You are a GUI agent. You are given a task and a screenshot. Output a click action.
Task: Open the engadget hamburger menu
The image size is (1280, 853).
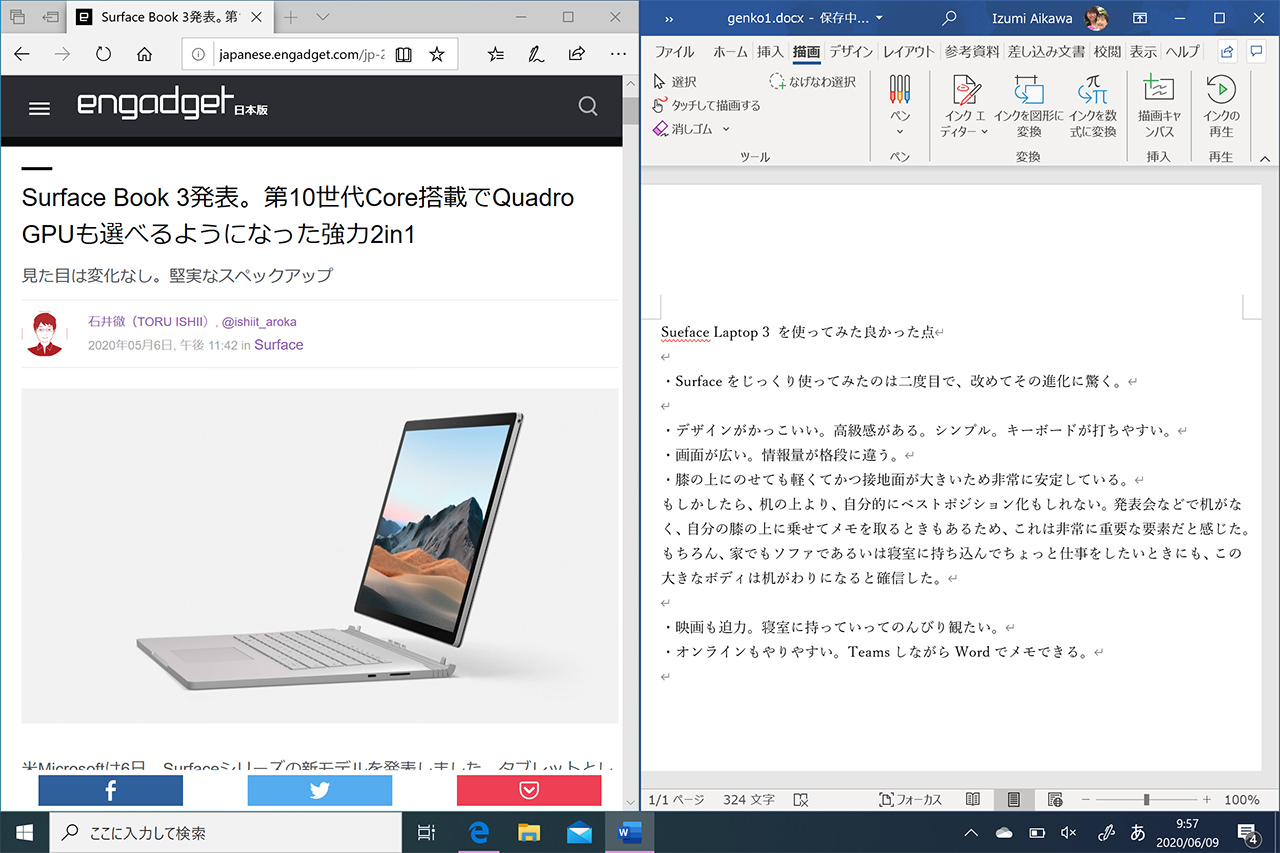click(39, 108)
